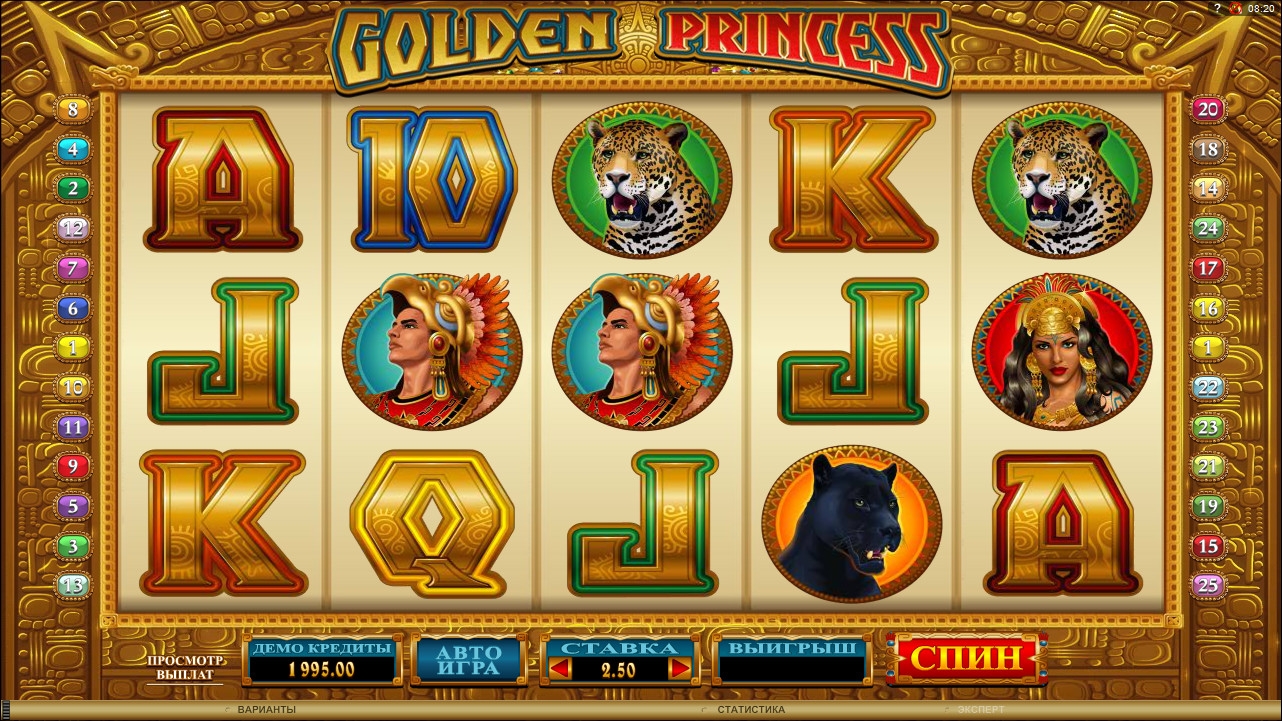Open the СТАТИСТИКА menu in bottom bar
1282x721 pixels.
tap(751, 709)
